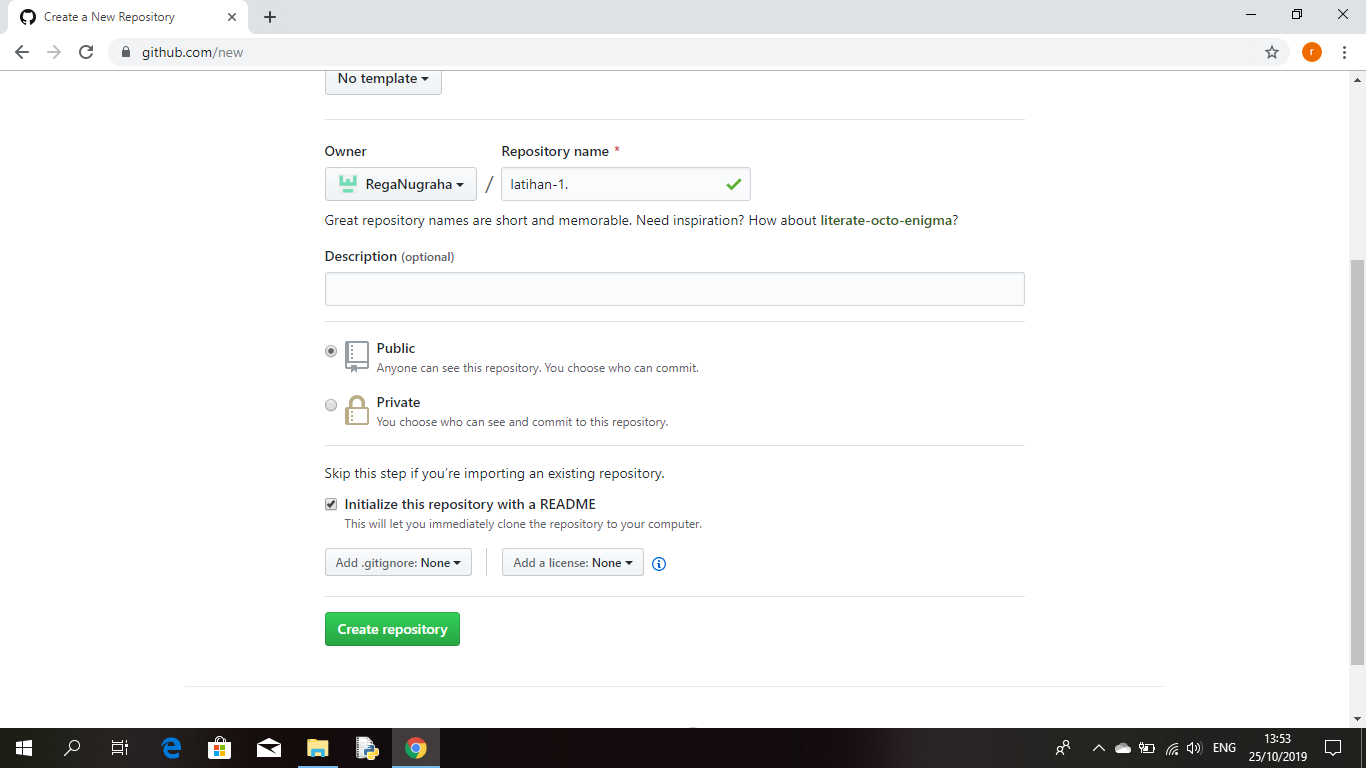Image resolution: width=1366 pixels, height=768 pixels.
Task: Open the RegaNugraha owner dropdown
Action: click(401, 184)
